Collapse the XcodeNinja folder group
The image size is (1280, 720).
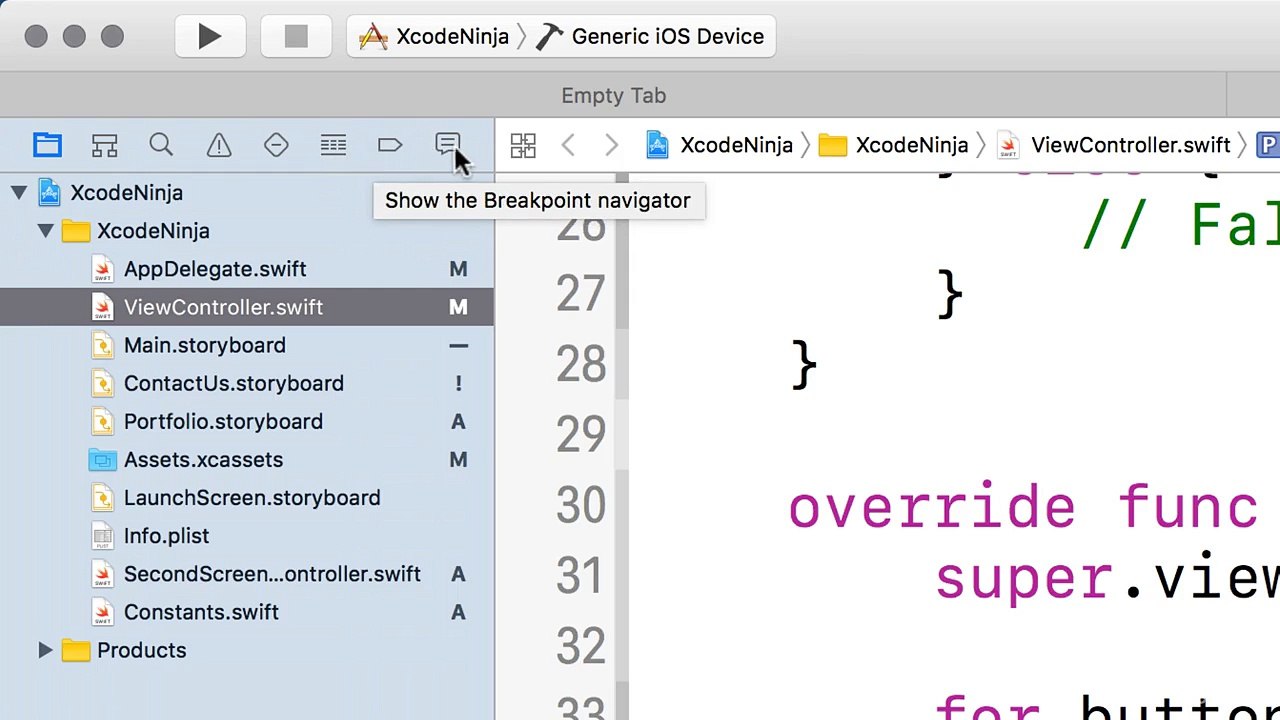point(45,231)
